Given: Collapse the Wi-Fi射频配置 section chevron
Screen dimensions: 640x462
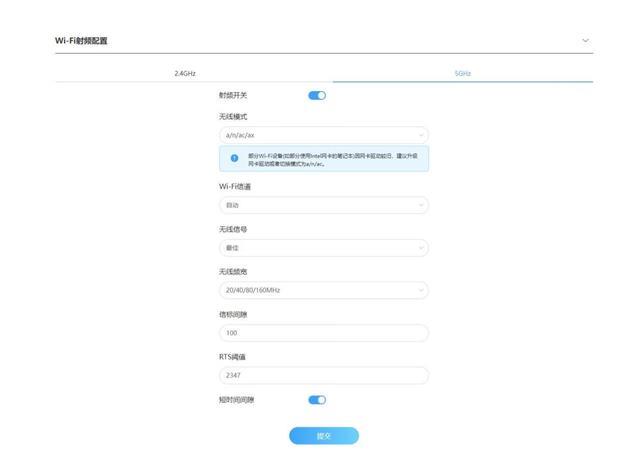Looking at the screenshot, I should pyautogui.click(x=585, y=40).
